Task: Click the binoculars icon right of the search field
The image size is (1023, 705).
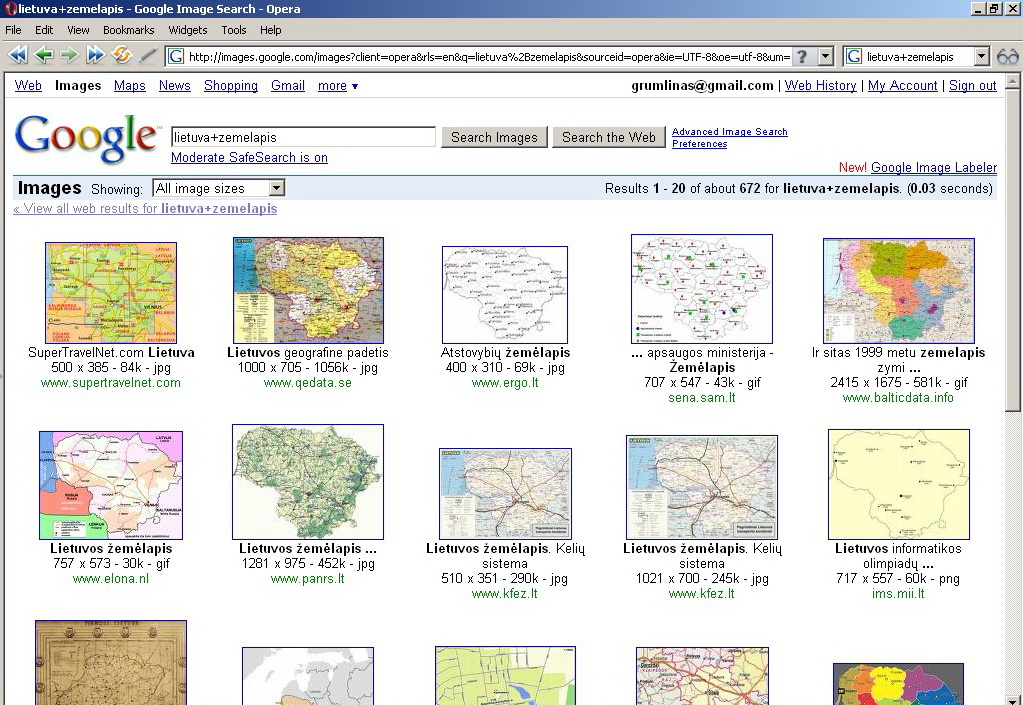Action: point(1007,57)
